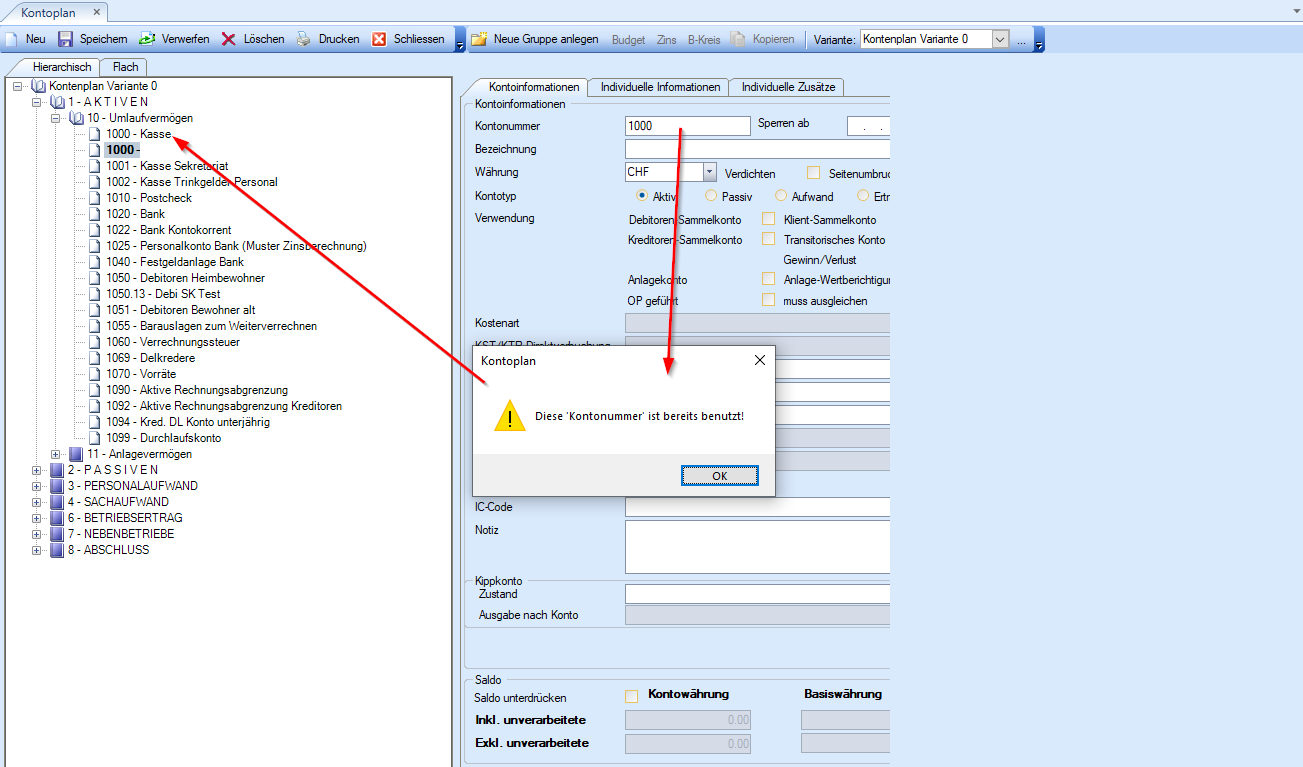Enable the Debitoren-Sammelkonto checkbox
Image resolution: width=1303 pixels, height=767 pixels.
pos(769,219)
